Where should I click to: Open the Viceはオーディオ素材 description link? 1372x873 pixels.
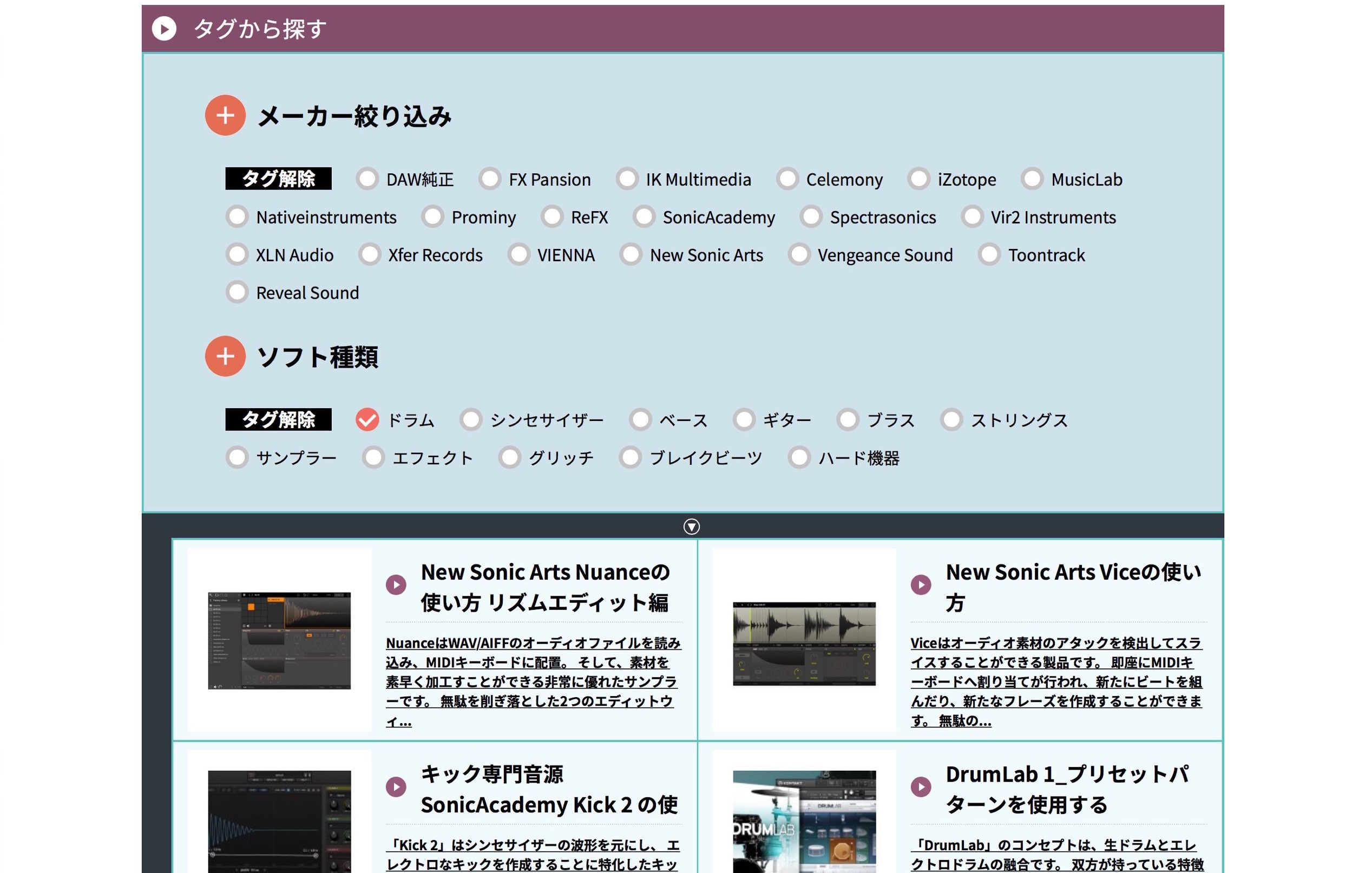click(x=1056, y=681)
